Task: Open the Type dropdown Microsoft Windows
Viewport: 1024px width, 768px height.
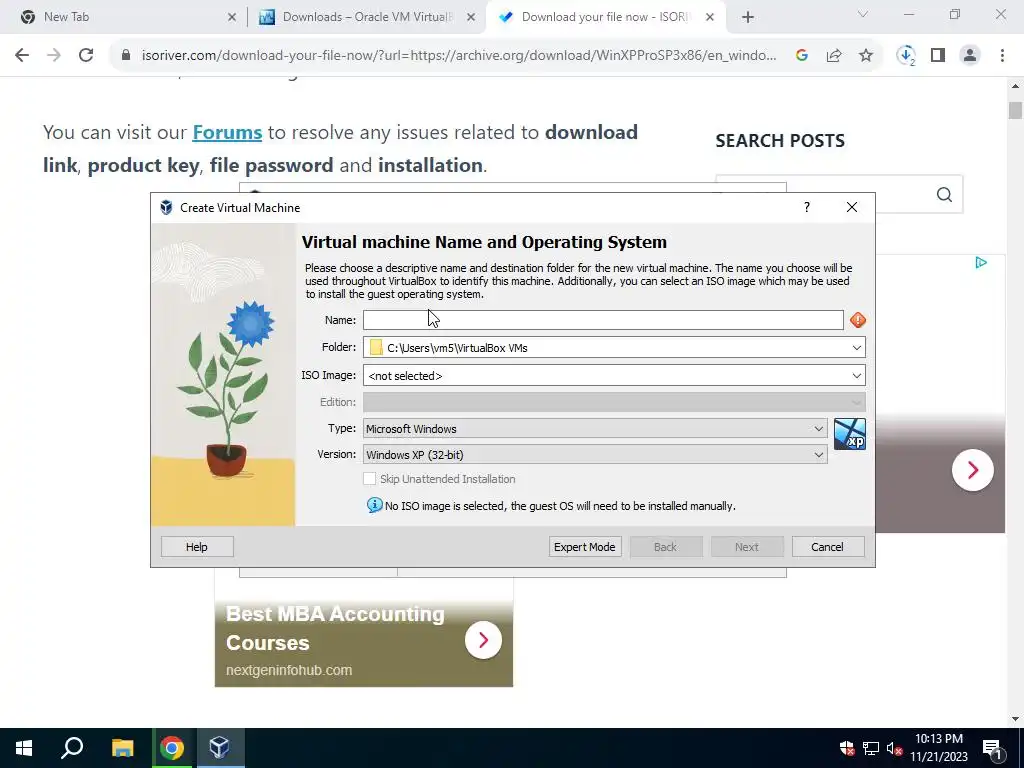Action: (x=595, y=428)
